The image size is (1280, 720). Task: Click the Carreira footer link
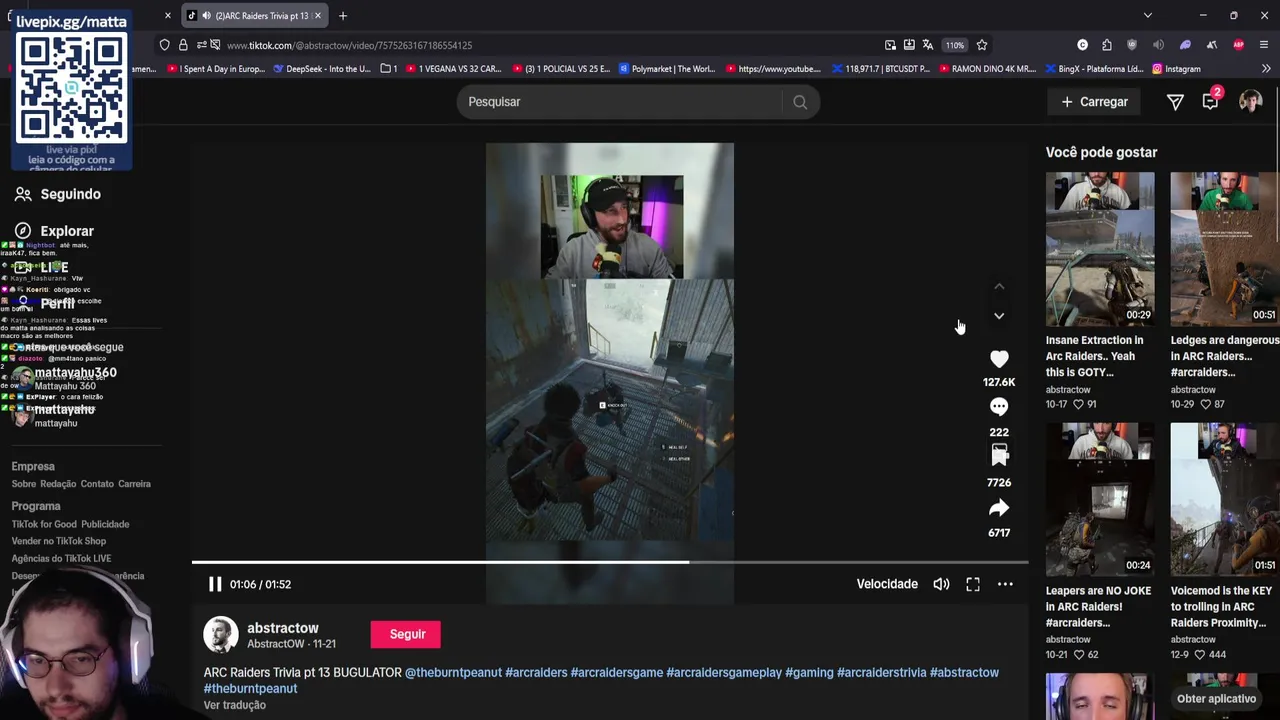(x=134, y=484)
